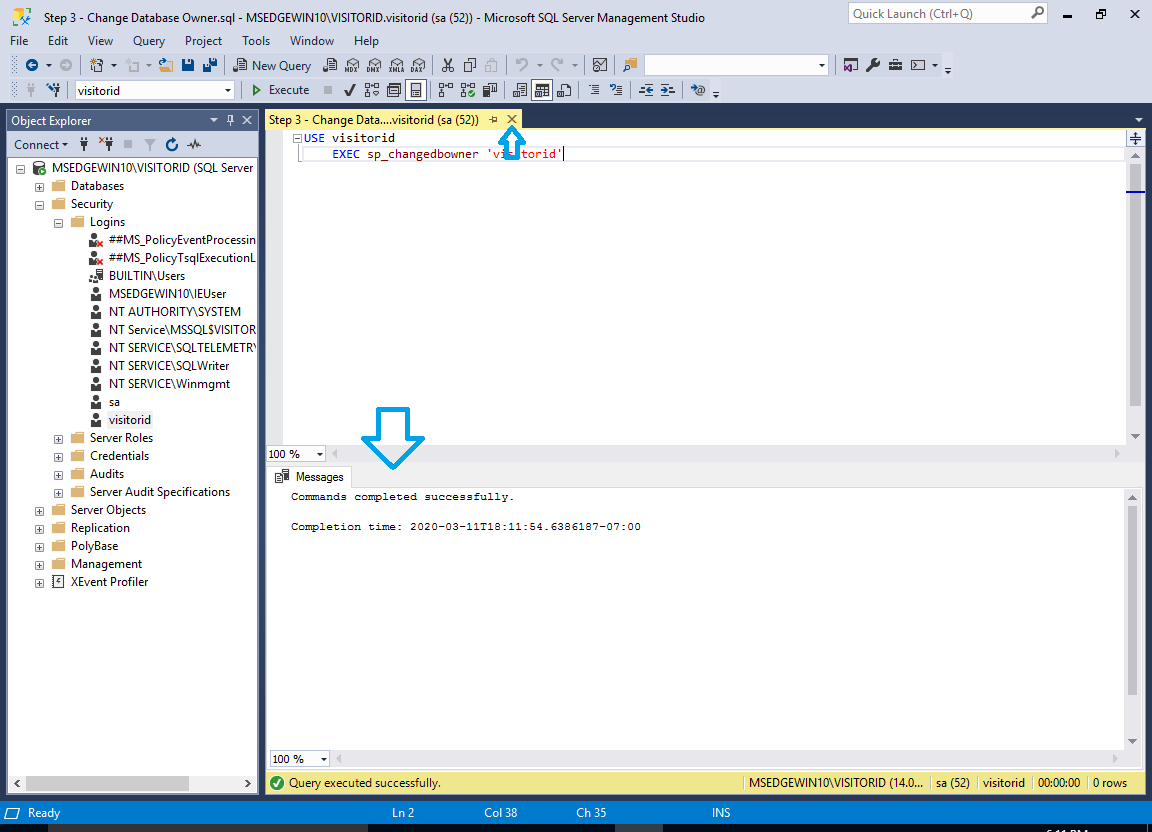Open Properties window via wrench icon
The width and height of the screenshot is (1152, 832).
pyautogui.click(x=872, y=65)
